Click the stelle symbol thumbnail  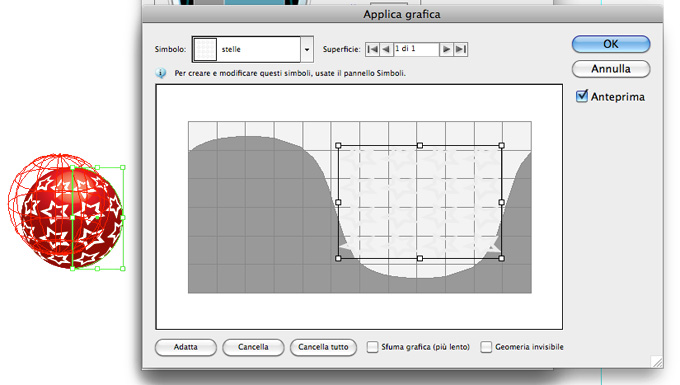[x=205, y=49]
